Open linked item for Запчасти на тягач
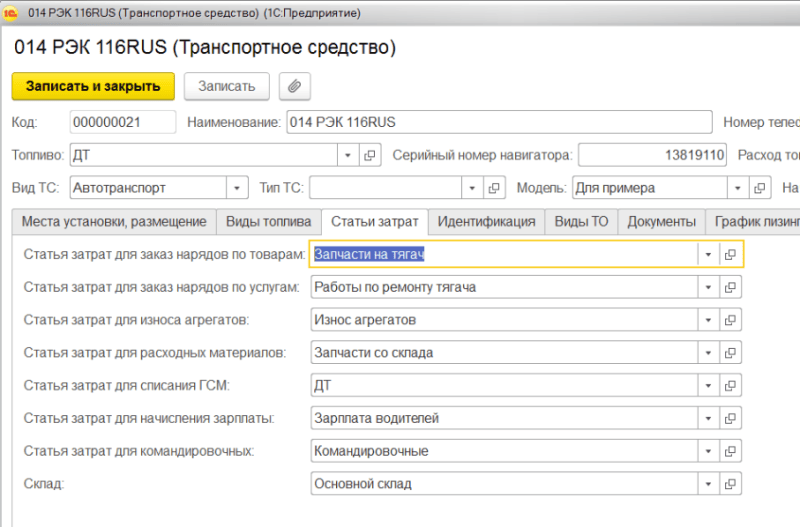800x527 pixels. coord(731,255)
